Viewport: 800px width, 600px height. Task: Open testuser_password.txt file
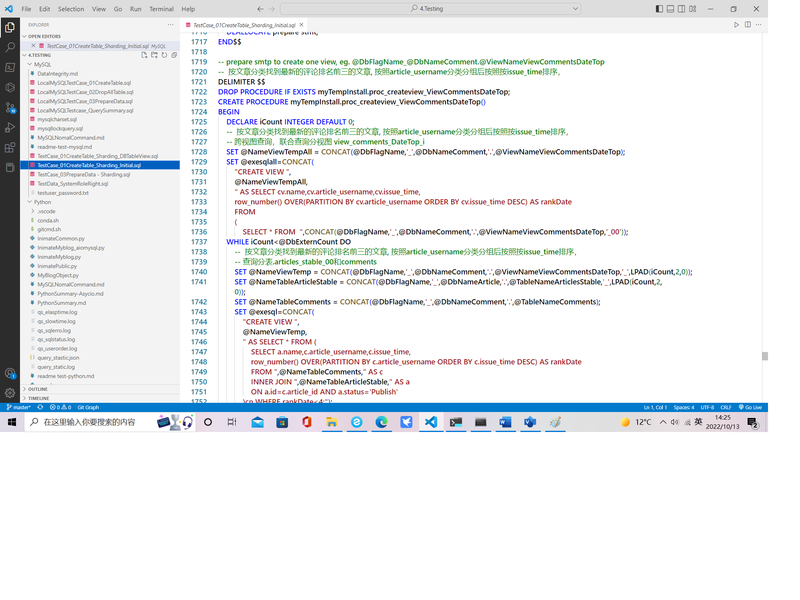pyautogui.click(x=63, y=193)
